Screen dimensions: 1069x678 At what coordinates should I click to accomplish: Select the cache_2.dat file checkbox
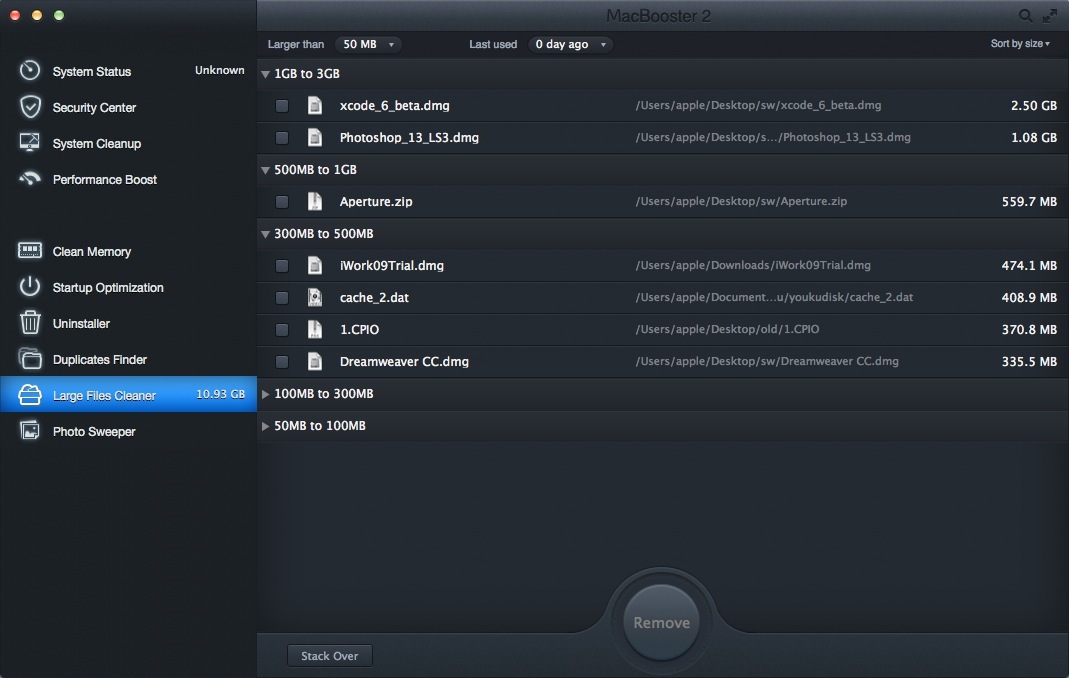click(x=282, y=297)
